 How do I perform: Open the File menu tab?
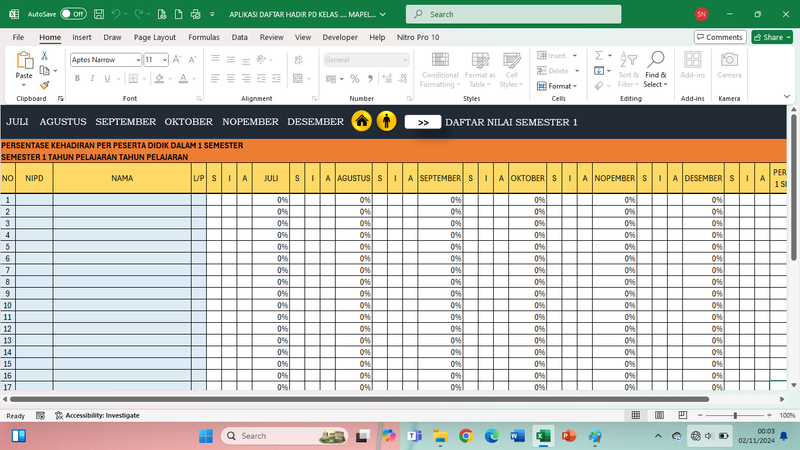18,37
